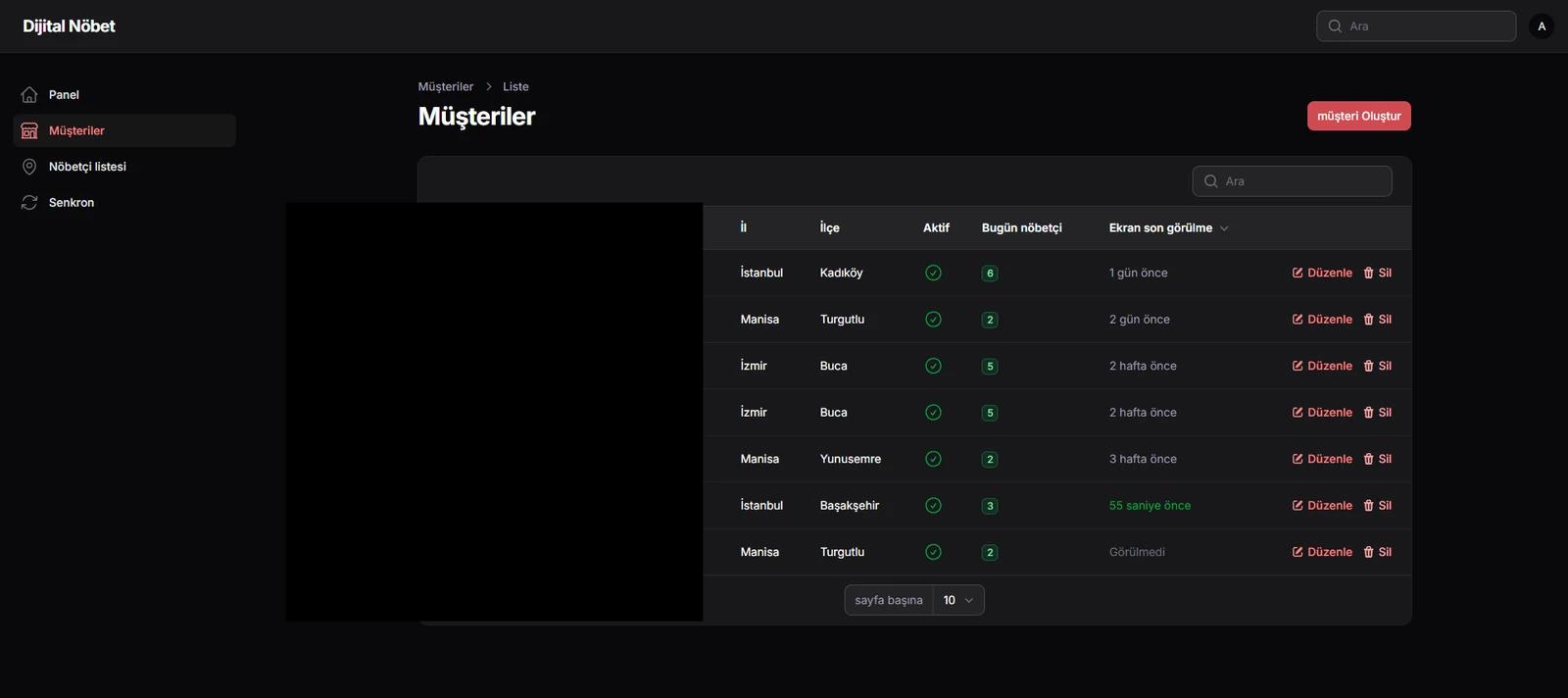Click the duty count badge 3 for Başakşehir

point(990,506)
